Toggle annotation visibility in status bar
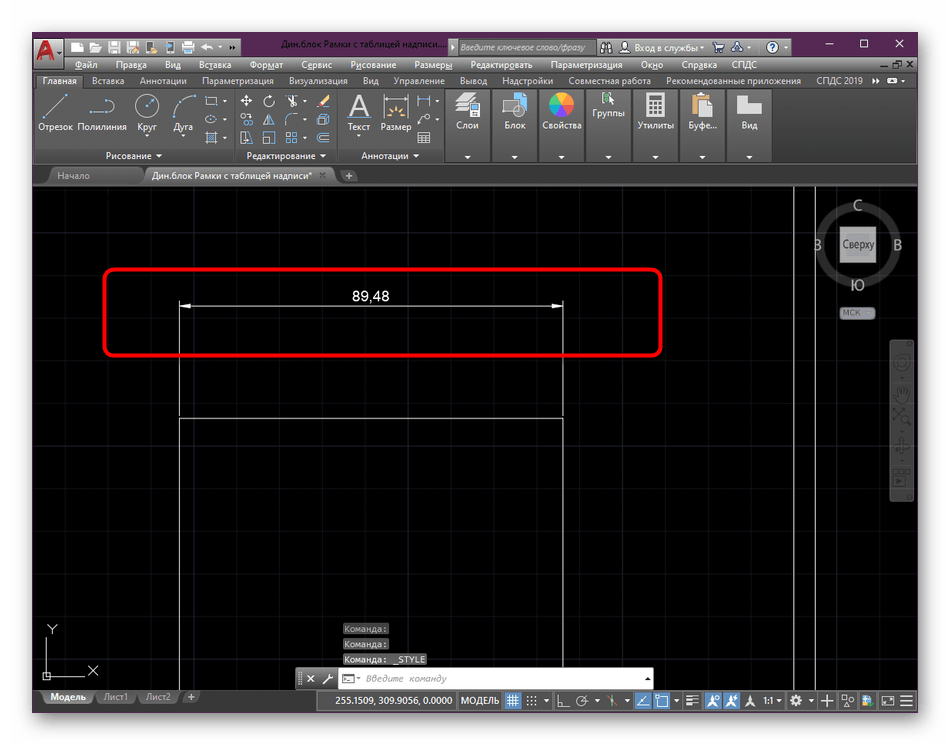Image resolution: width=950 pixels, height=745 pixels. (712, 701)
